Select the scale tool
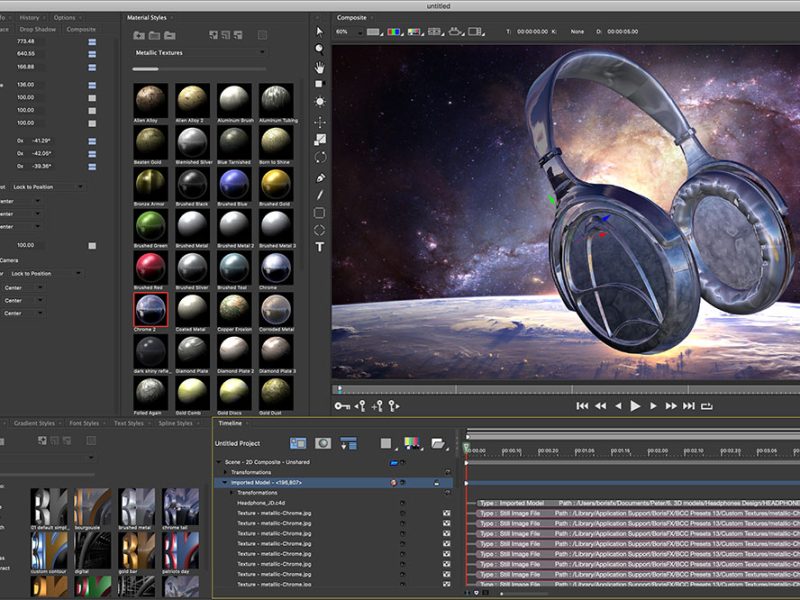800x600 pixels. click(320, 139)
